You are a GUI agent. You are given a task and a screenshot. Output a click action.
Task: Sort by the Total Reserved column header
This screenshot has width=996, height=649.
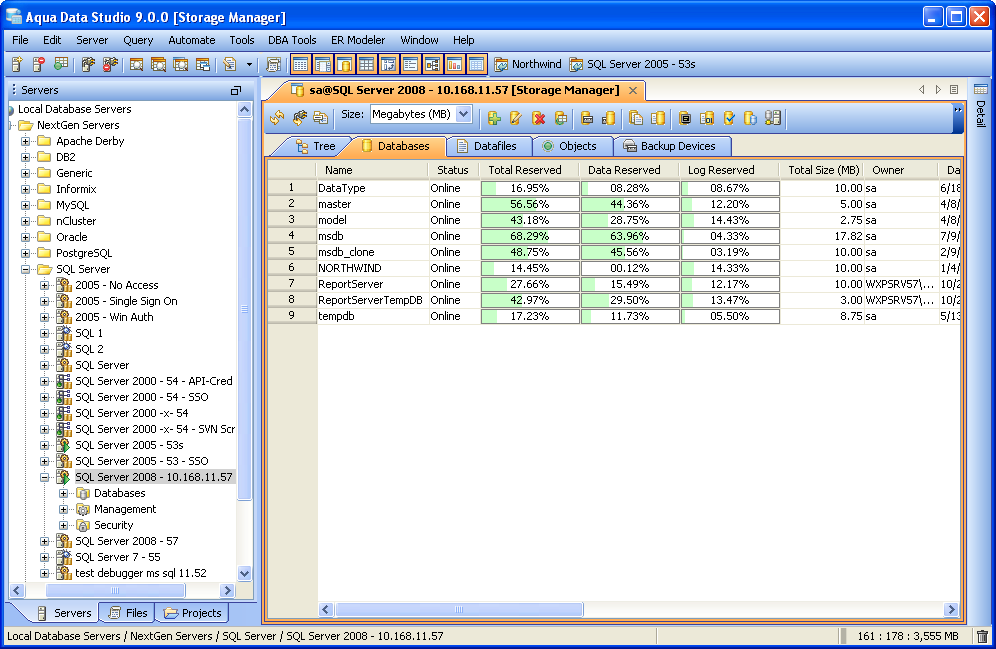[525, 170]
